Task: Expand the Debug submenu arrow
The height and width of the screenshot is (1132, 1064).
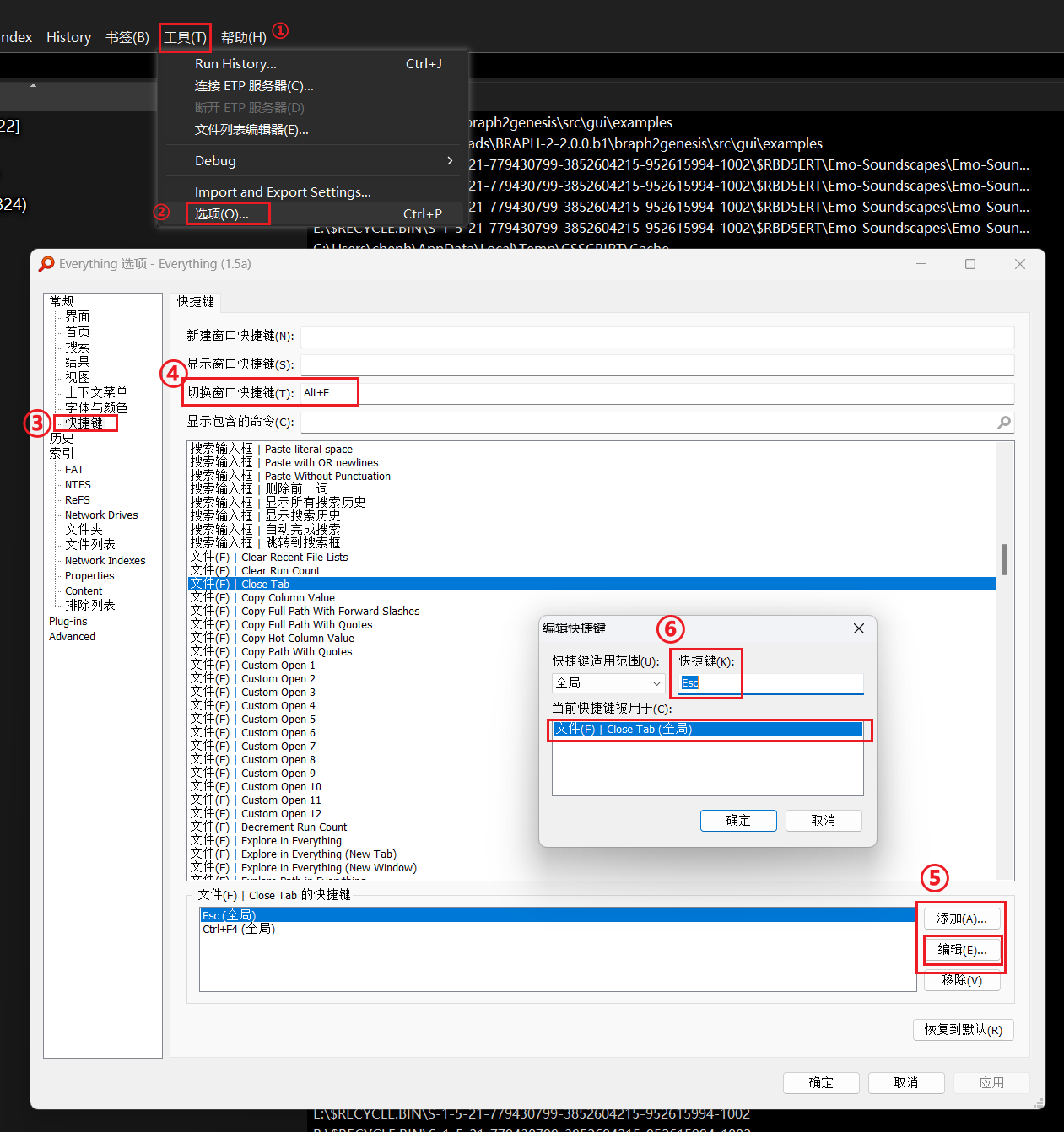Action: pyautogui.click(x=450, y=160)
